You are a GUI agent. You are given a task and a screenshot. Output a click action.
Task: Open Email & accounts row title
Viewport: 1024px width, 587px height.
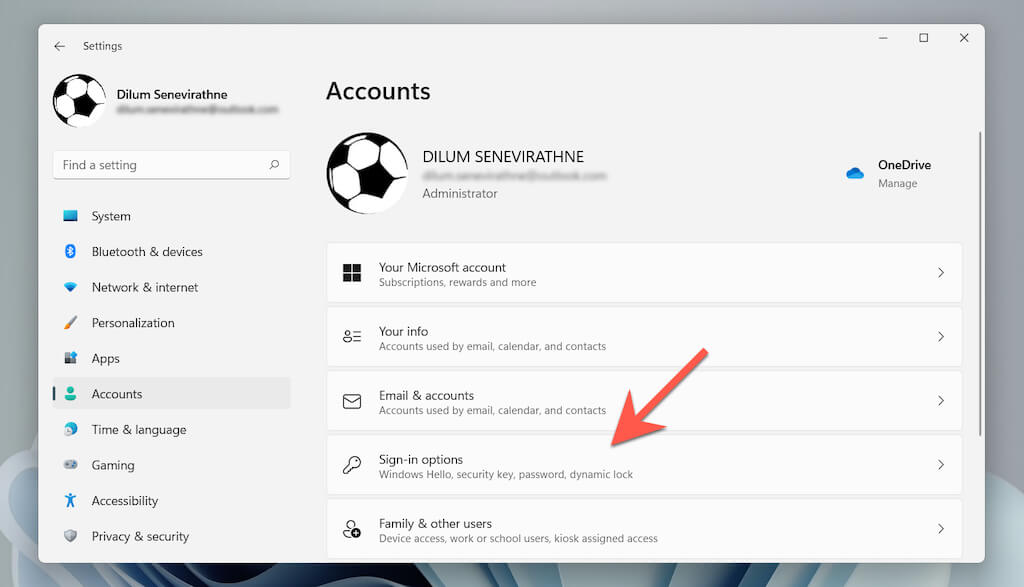coord(426,395)
